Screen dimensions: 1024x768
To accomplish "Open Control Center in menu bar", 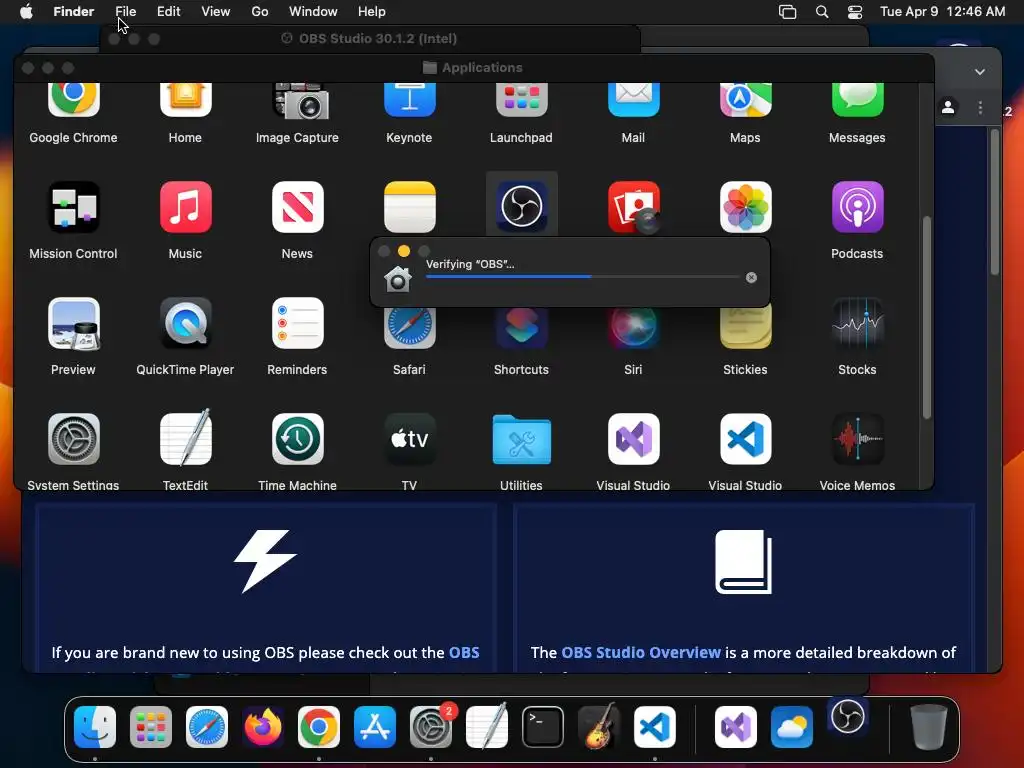I will click(854, 12).
